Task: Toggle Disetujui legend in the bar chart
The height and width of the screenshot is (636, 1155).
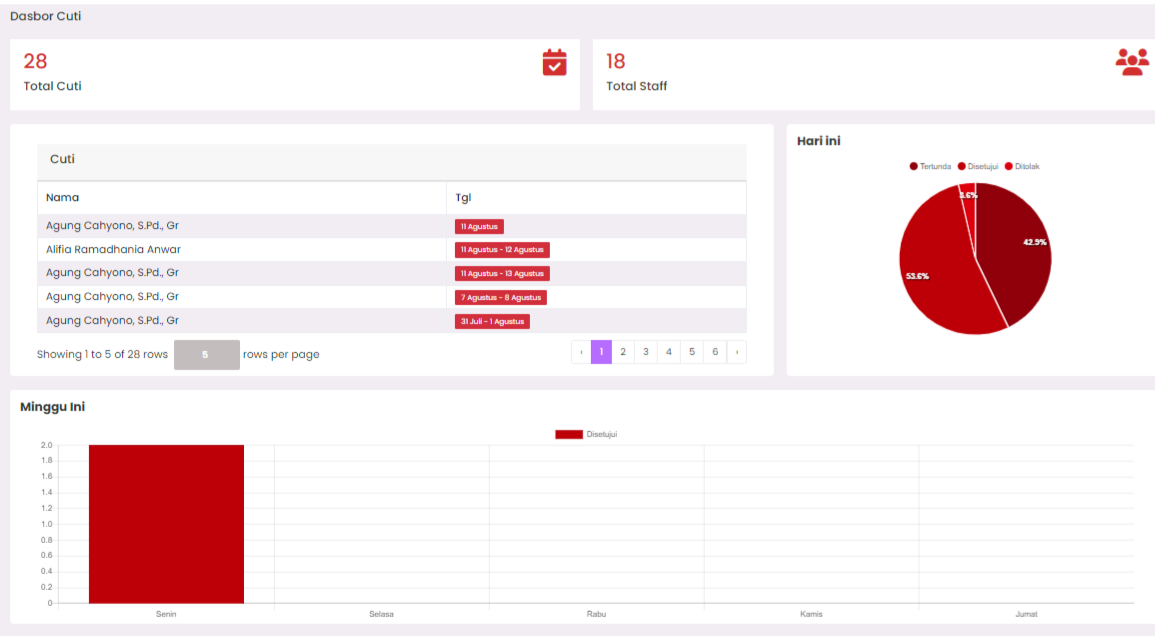Action: click(586, 434)
